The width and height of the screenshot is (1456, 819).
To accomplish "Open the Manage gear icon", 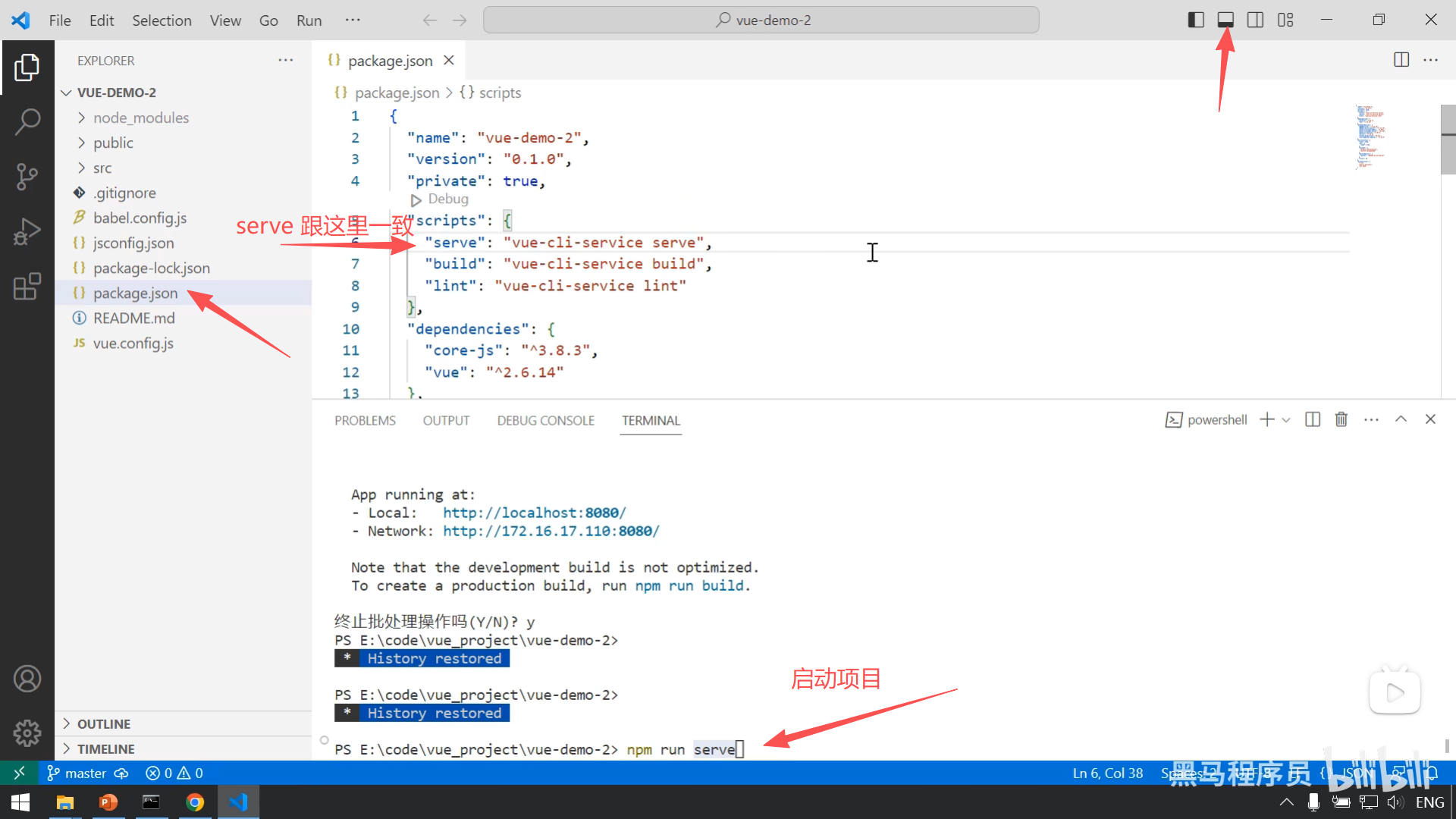I will pos(27,733).
